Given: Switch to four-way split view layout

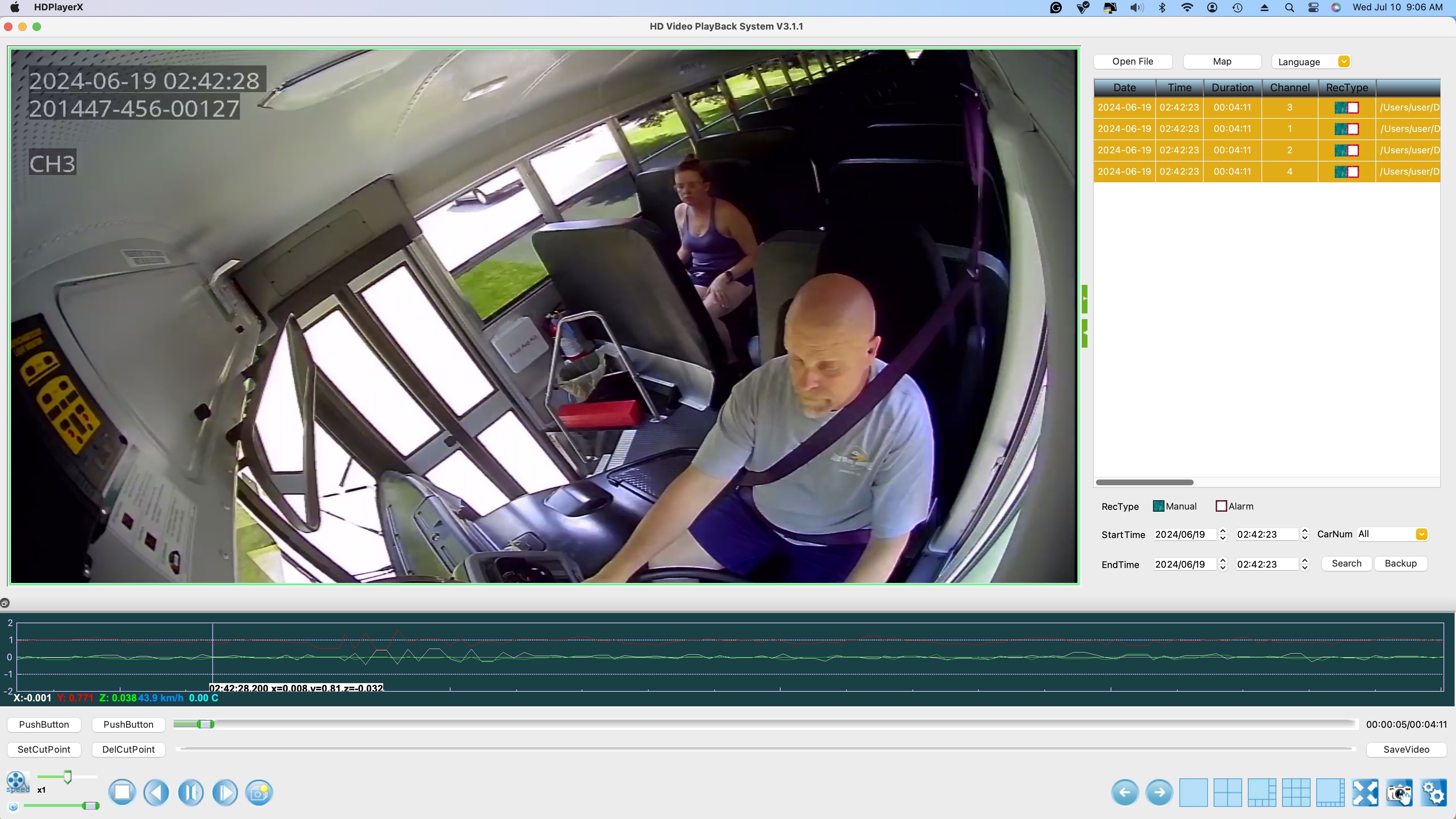Looking at the screenshot, I should pos(1228,792).
